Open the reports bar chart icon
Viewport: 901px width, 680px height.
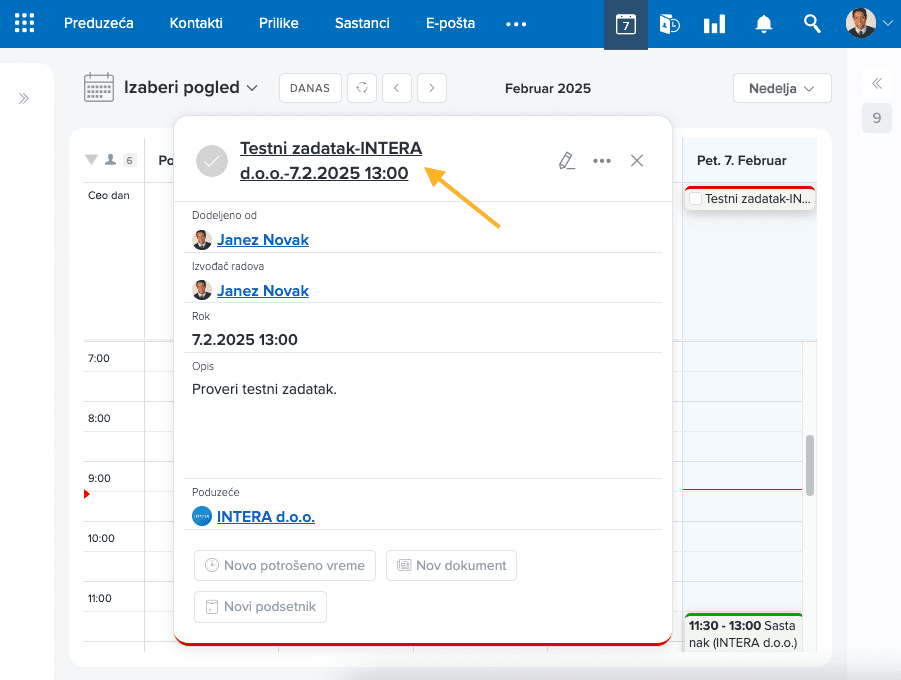[714, 24]
